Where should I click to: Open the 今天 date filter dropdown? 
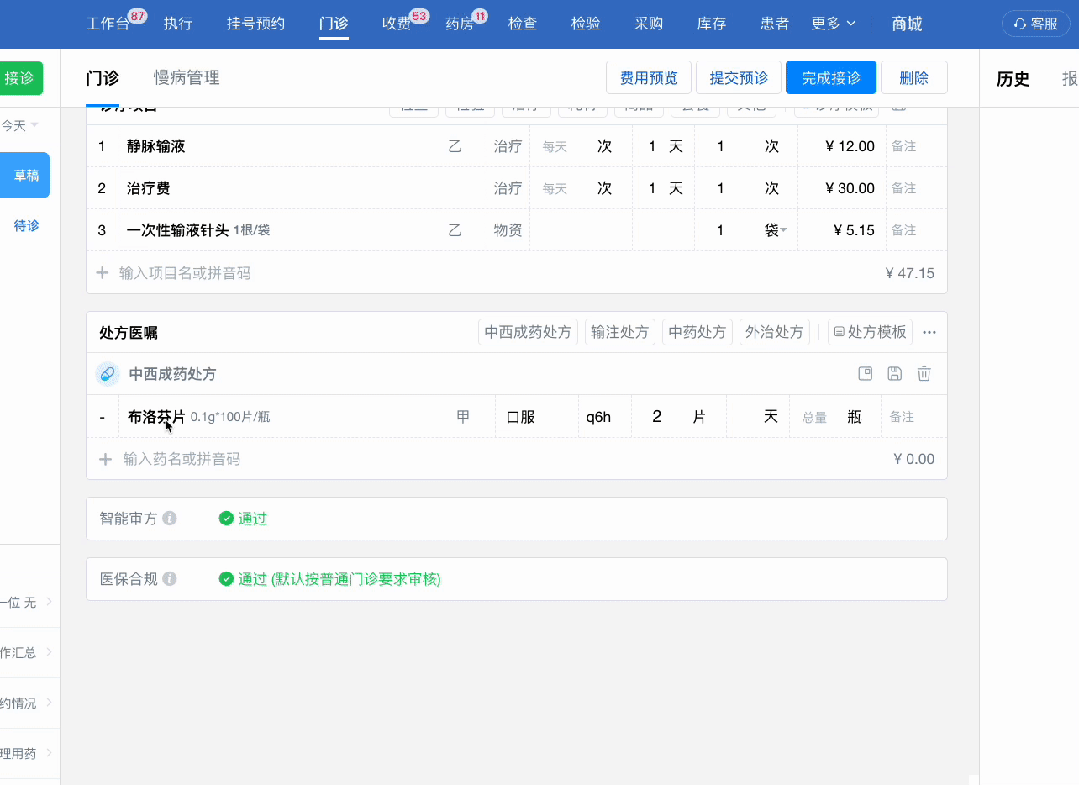coord(20,125)
